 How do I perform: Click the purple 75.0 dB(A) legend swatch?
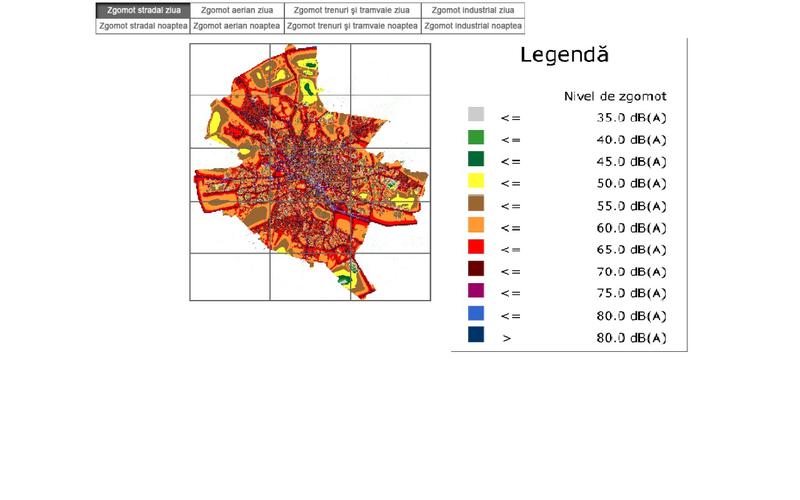[476, 291]
